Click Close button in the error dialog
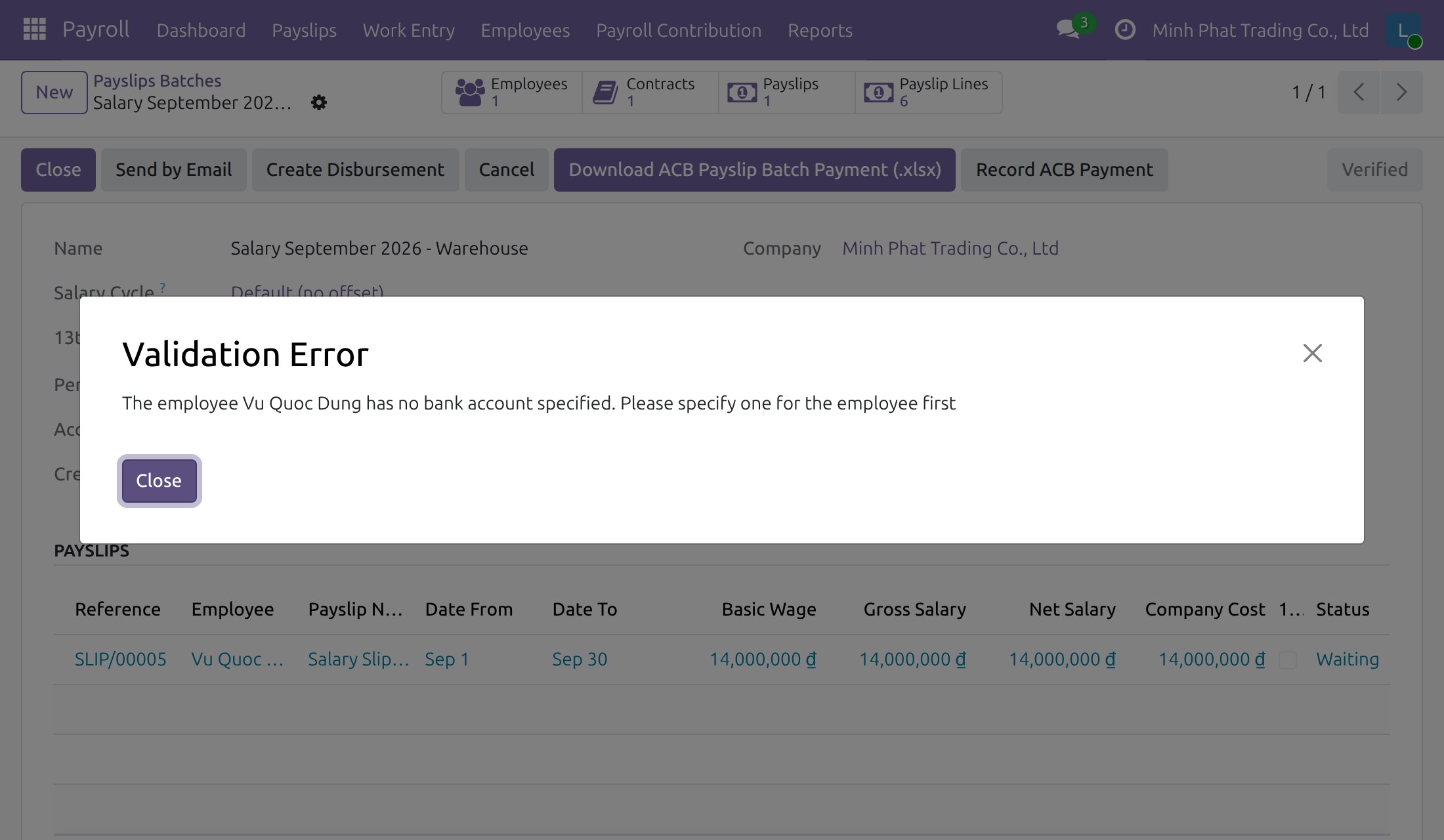 click(159, 480)
